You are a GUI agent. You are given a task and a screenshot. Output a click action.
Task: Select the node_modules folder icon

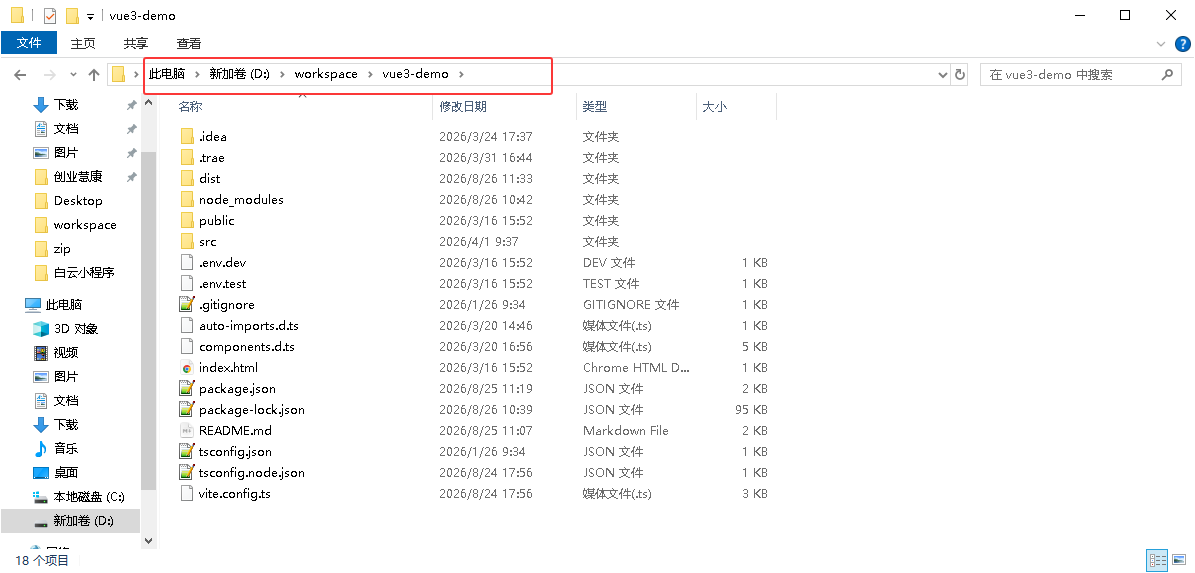click(187, 200)
